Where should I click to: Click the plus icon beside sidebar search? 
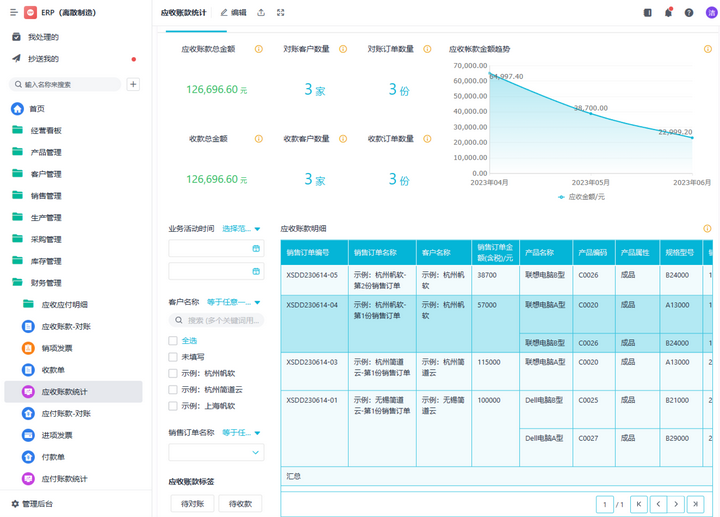133,85
